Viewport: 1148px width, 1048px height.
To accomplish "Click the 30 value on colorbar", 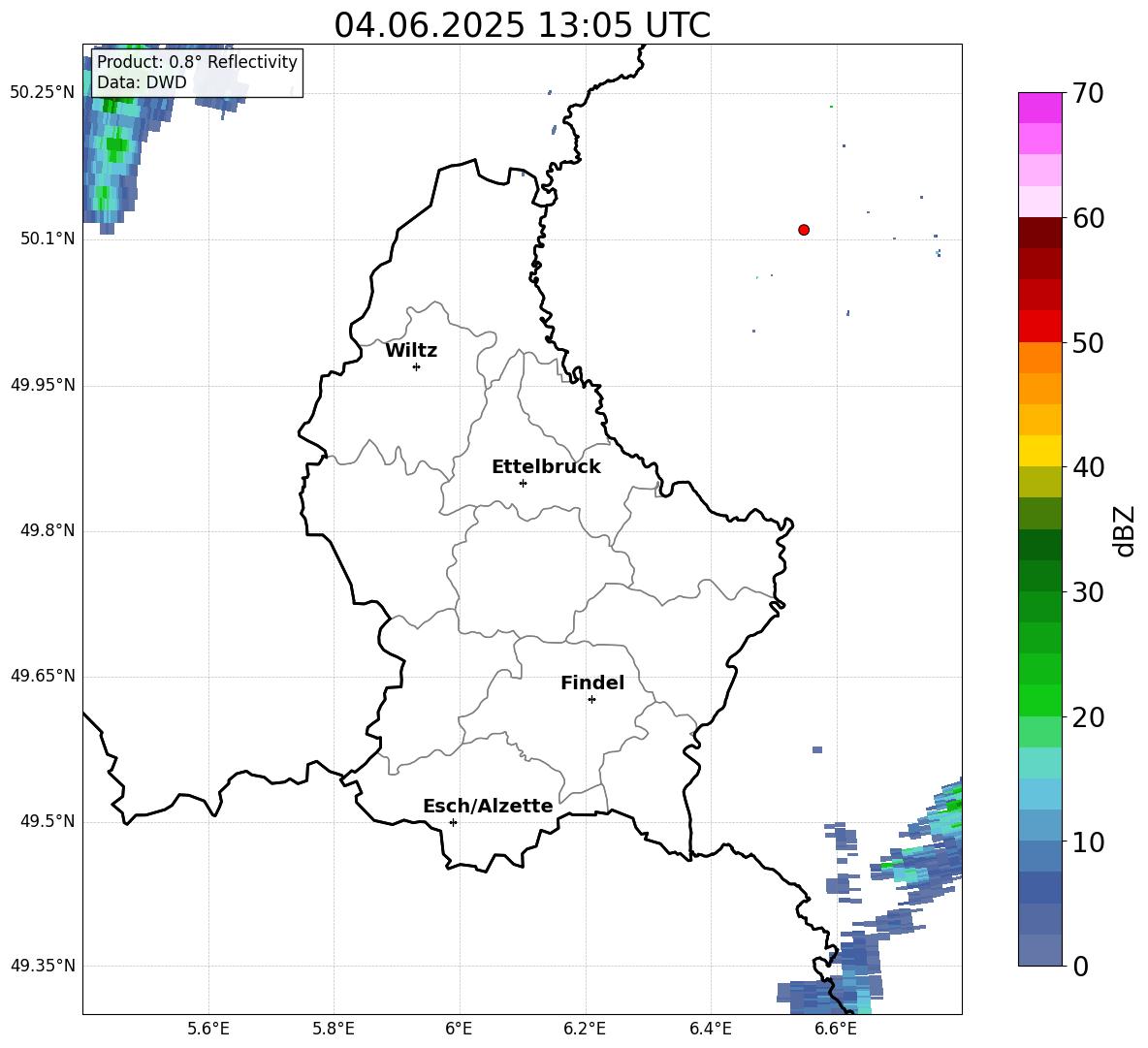I will [x=1088, y=592].
